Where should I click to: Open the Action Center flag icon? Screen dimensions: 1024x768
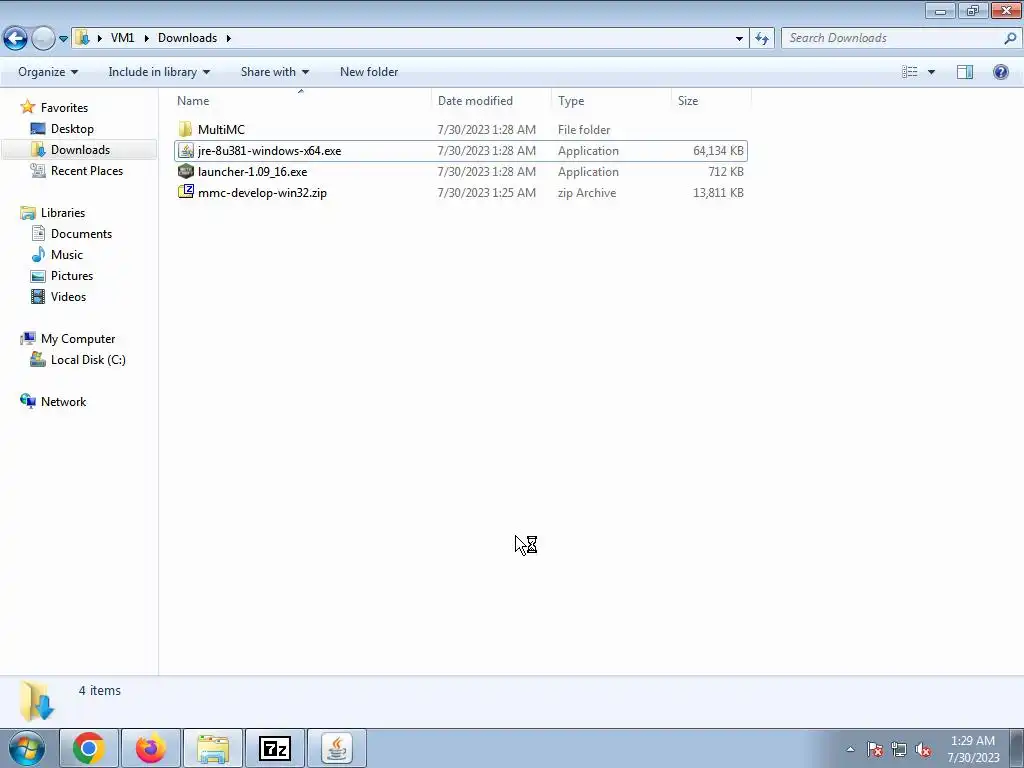pyautogui.click(x=875, y=749)
